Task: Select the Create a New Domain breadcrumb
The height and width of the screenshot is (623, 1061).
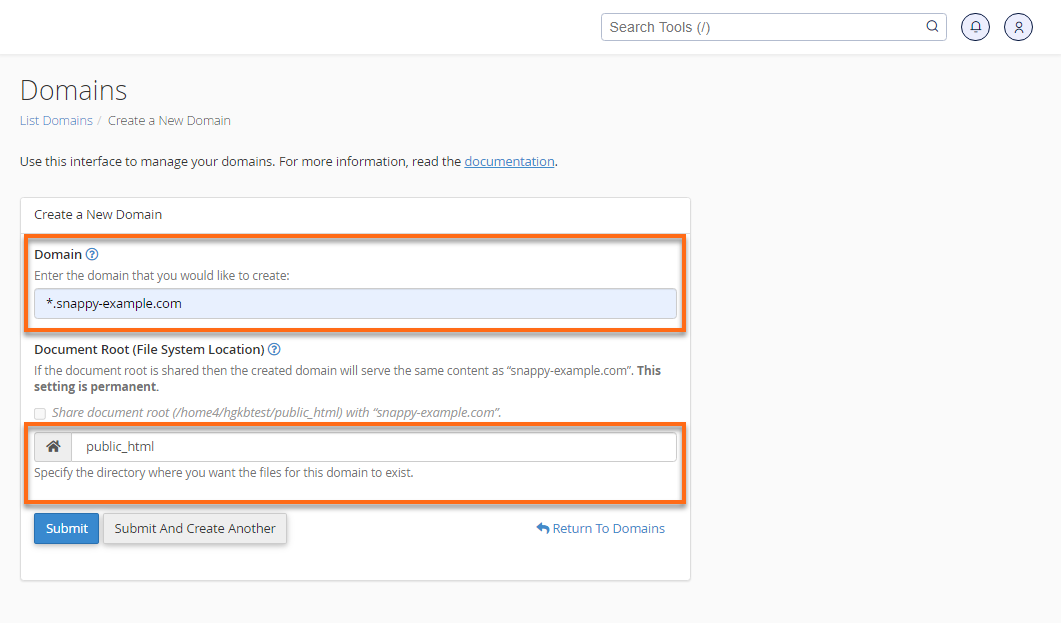Action: [169, 120]
